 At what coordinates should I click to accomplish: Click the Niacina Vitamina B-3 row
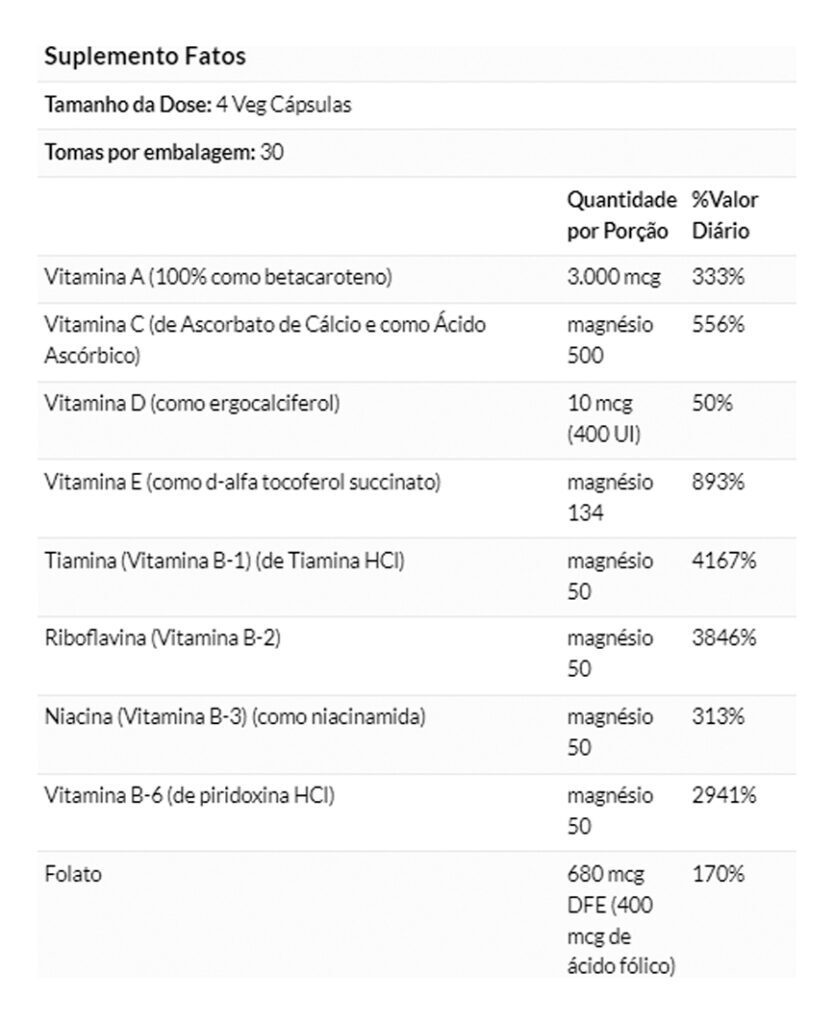(417, 735)
